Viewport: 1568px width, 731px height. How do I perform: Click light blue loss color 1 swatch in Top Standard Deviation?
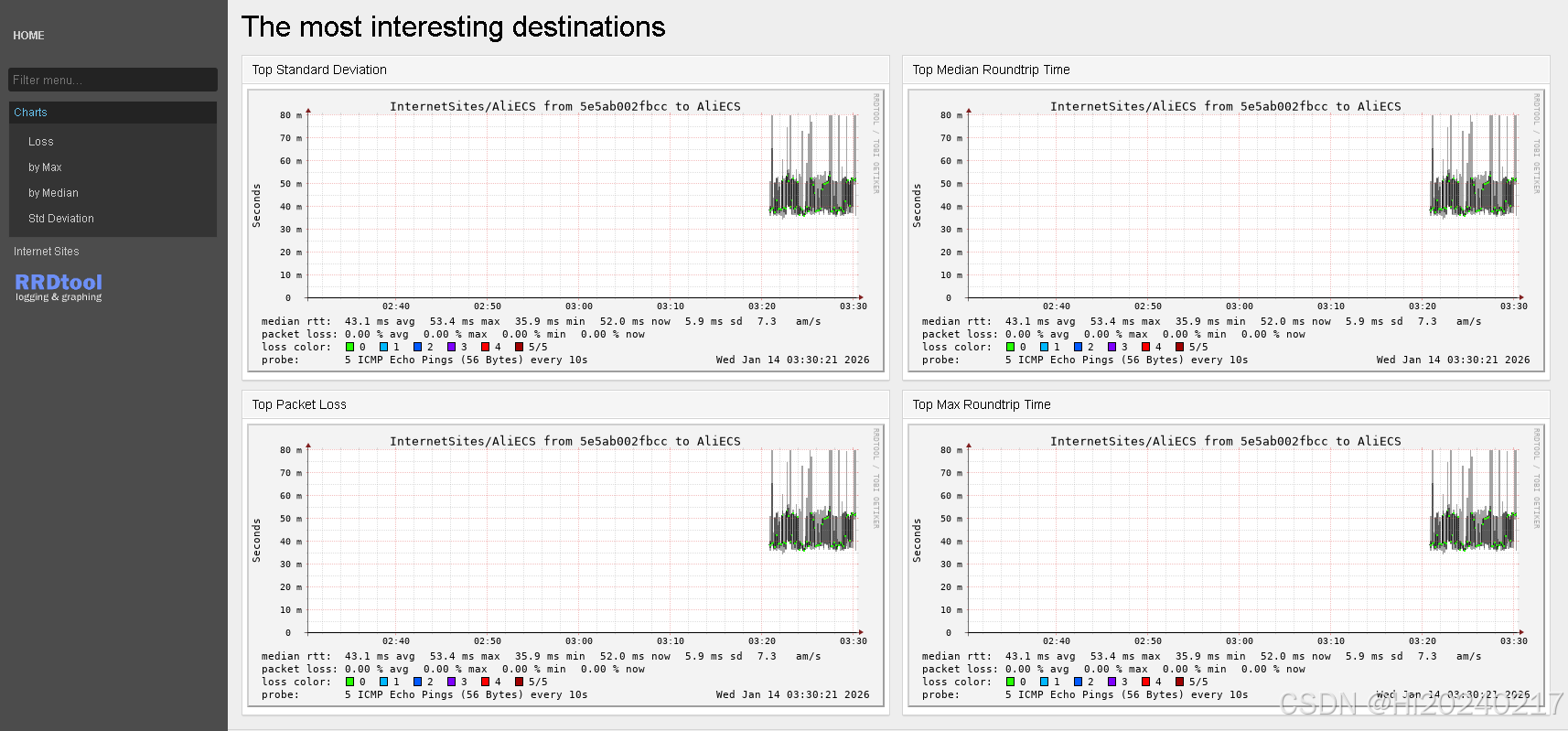point(383,348)
